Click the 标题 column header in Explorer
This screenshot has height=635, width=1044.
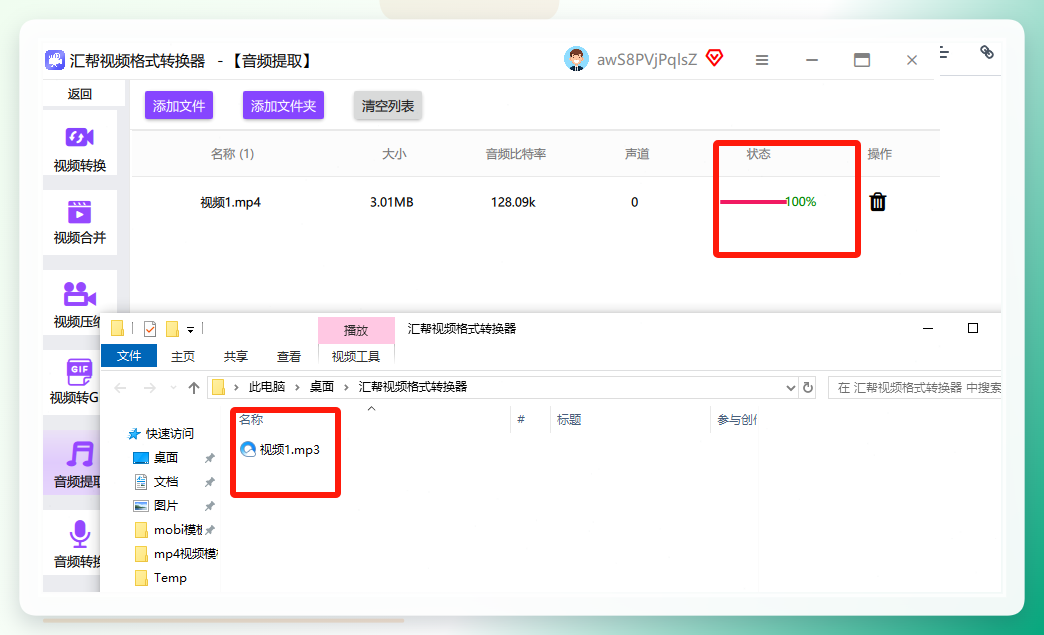tap(569, 419)
